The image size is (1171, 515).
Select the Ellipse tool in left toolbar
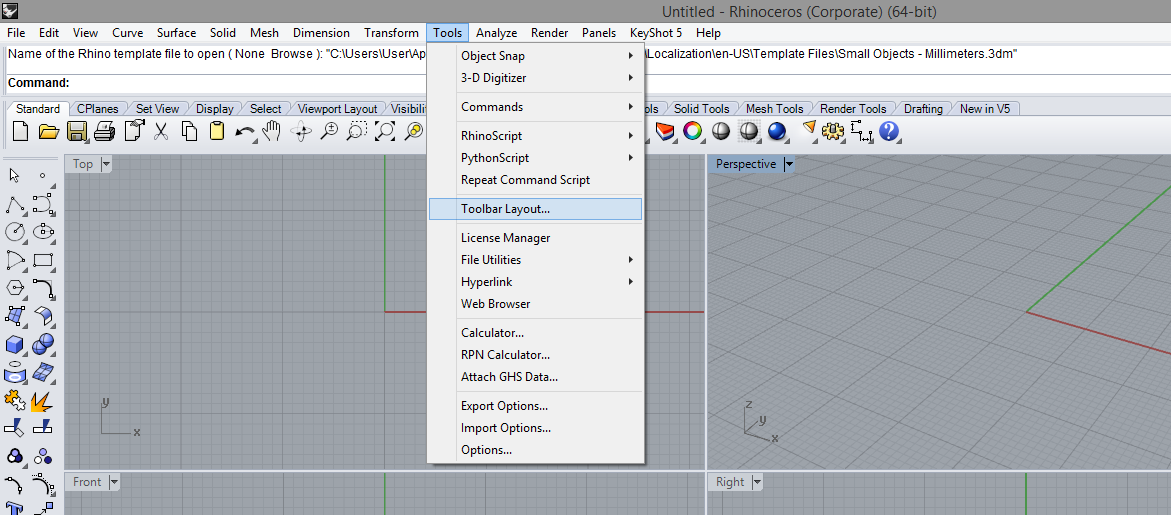43,231
